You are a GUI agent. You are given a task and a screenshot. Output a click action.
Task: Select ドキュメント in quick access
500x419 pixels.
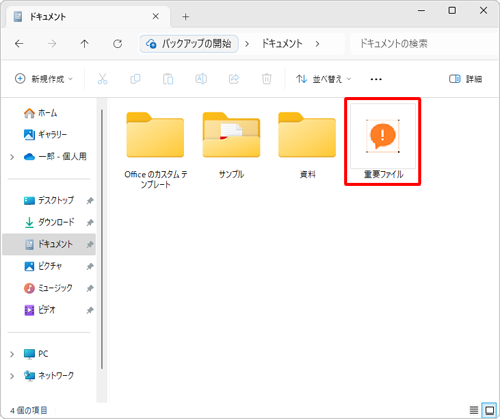pyautogui.click(x=49, y=244)
